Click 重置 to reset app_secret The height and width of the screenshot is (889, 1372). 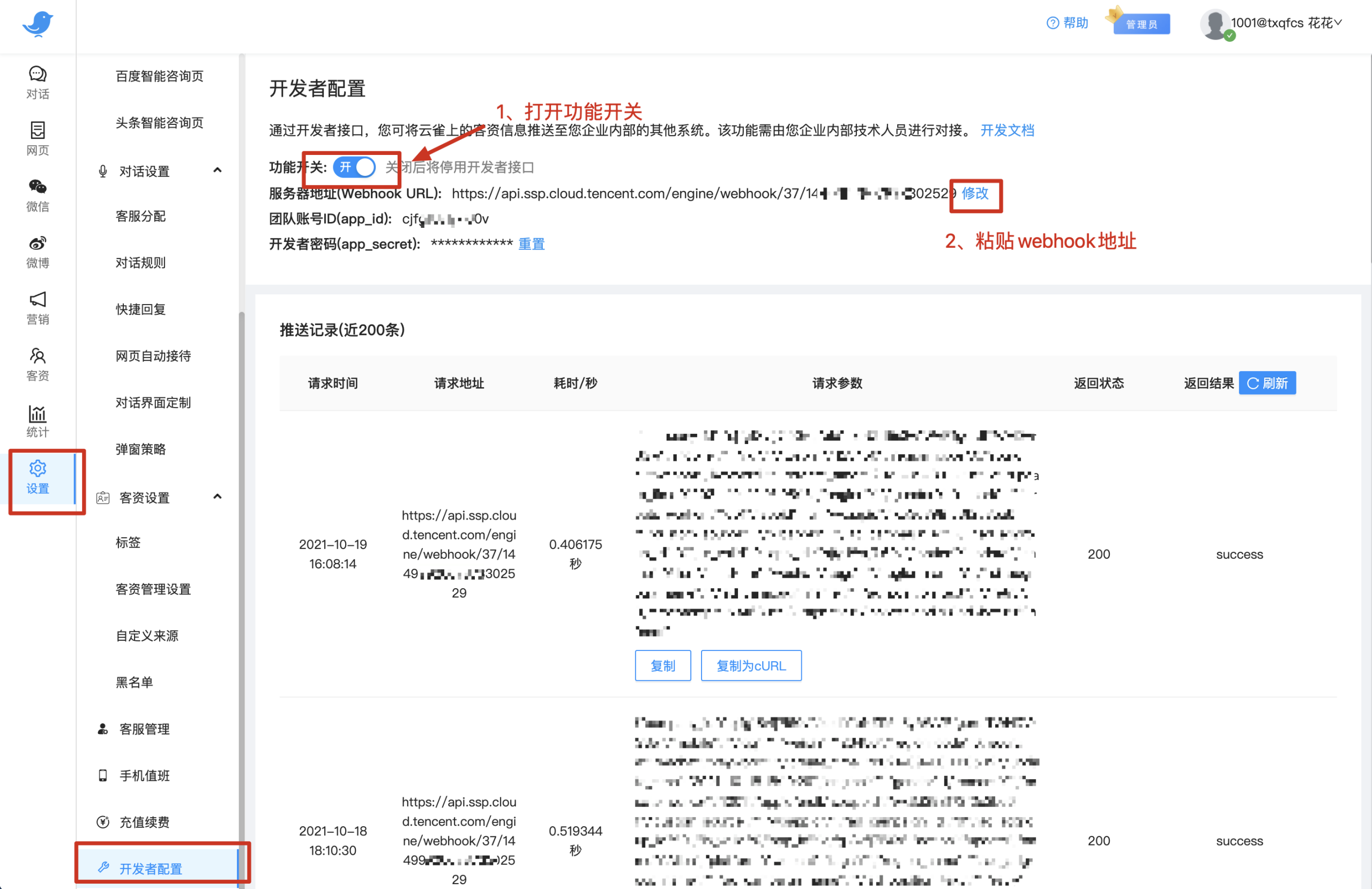click(531, 244)
